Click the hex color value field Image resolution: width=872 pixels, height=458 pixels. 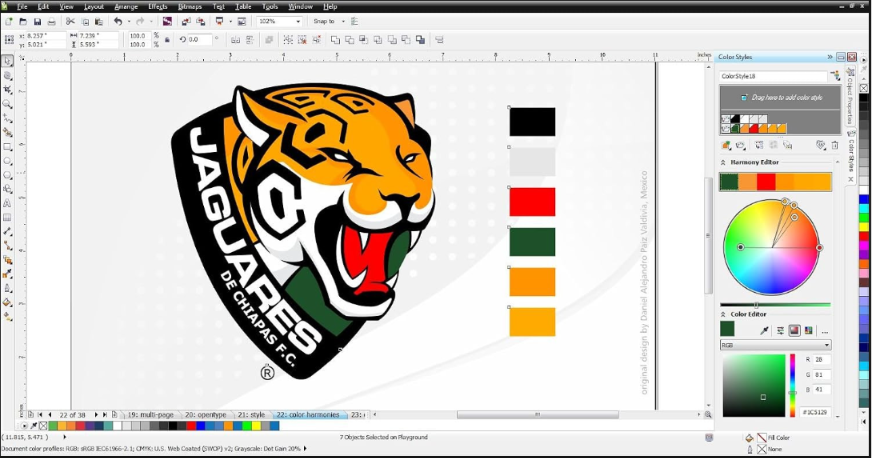click(815, 412)
